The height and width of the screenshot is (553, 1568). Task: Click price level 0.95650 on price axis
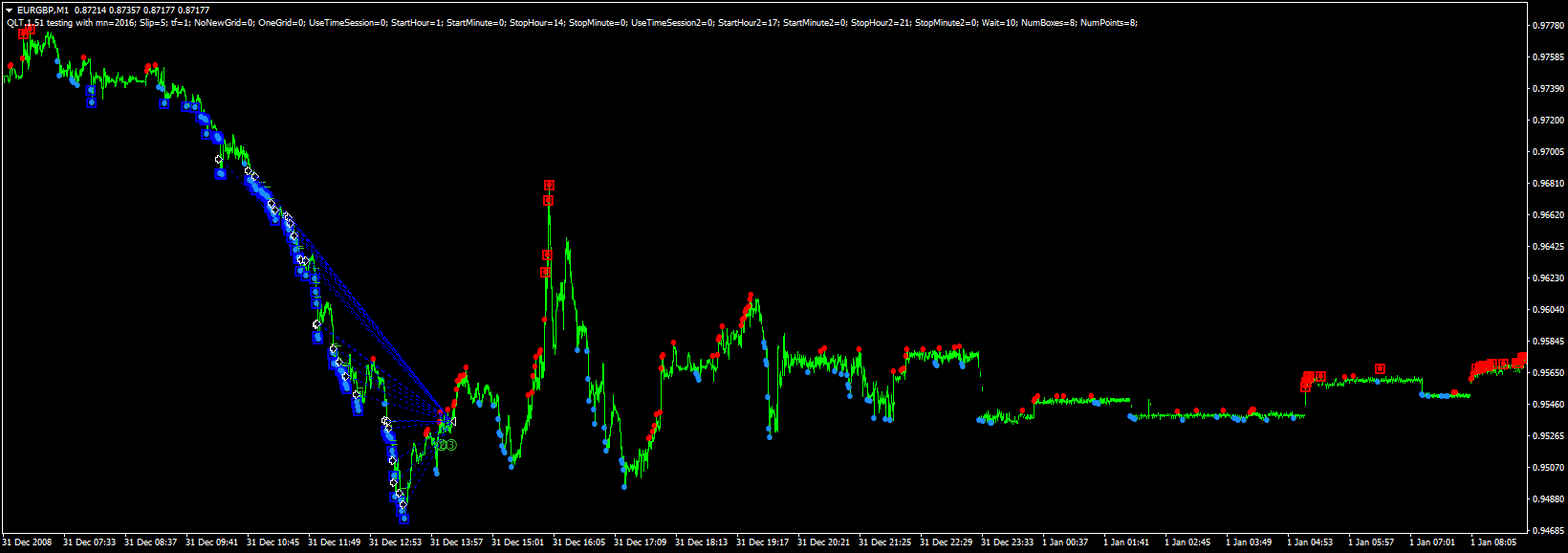(x=1548, y=373)
